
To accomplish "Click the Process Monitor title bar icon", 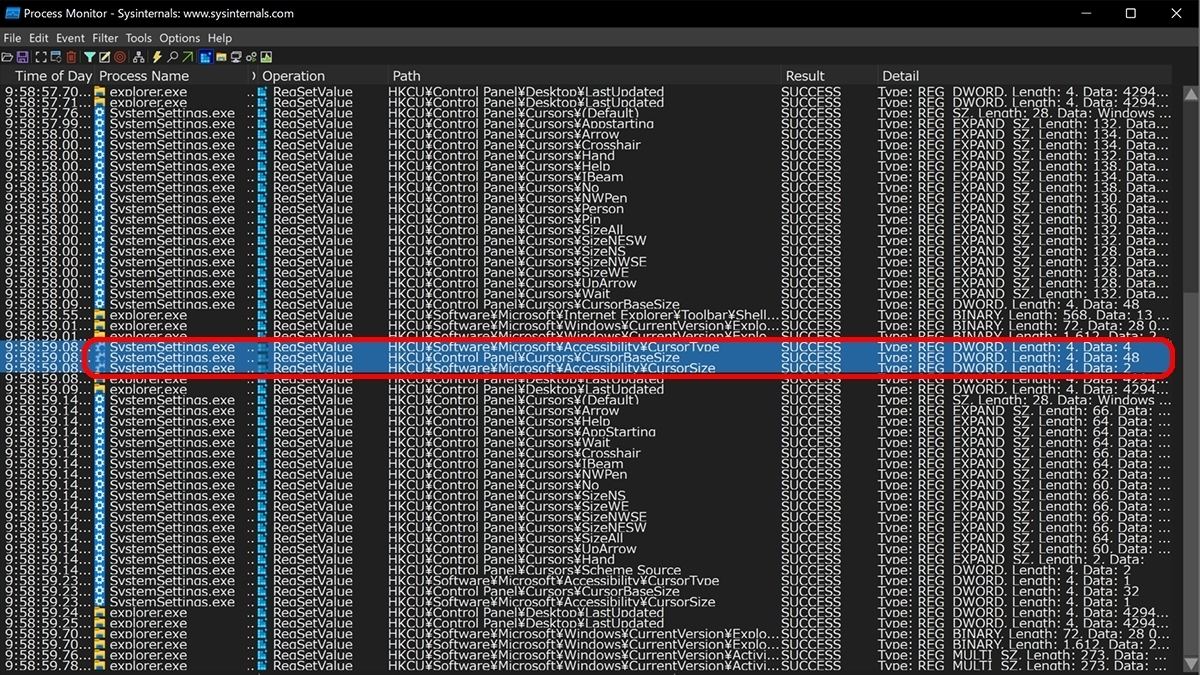I will (13, 13).
